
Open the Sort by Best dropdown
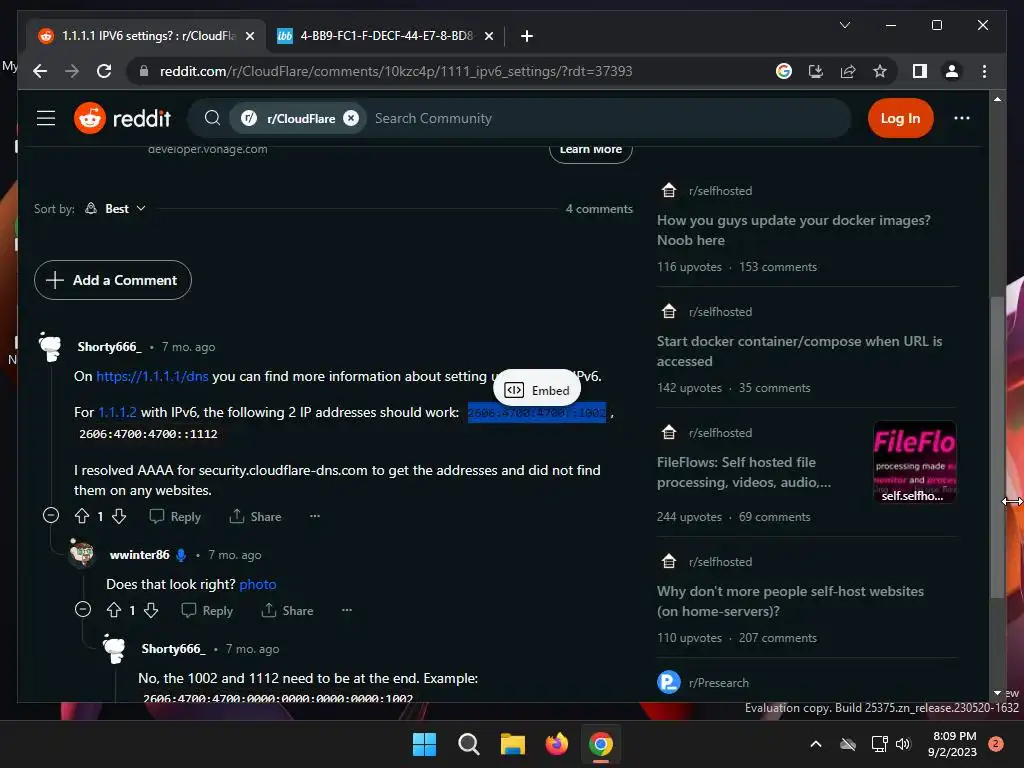pos(116,208)
